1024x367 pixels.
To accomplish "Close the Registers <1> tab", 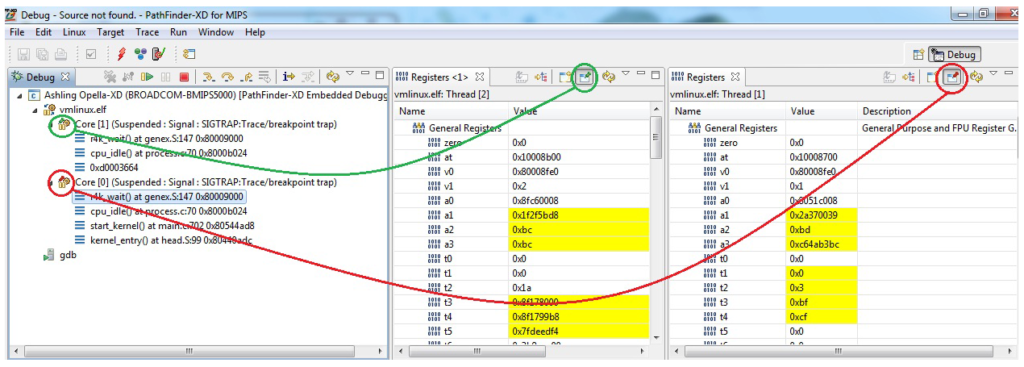I will tap(479, 77).
